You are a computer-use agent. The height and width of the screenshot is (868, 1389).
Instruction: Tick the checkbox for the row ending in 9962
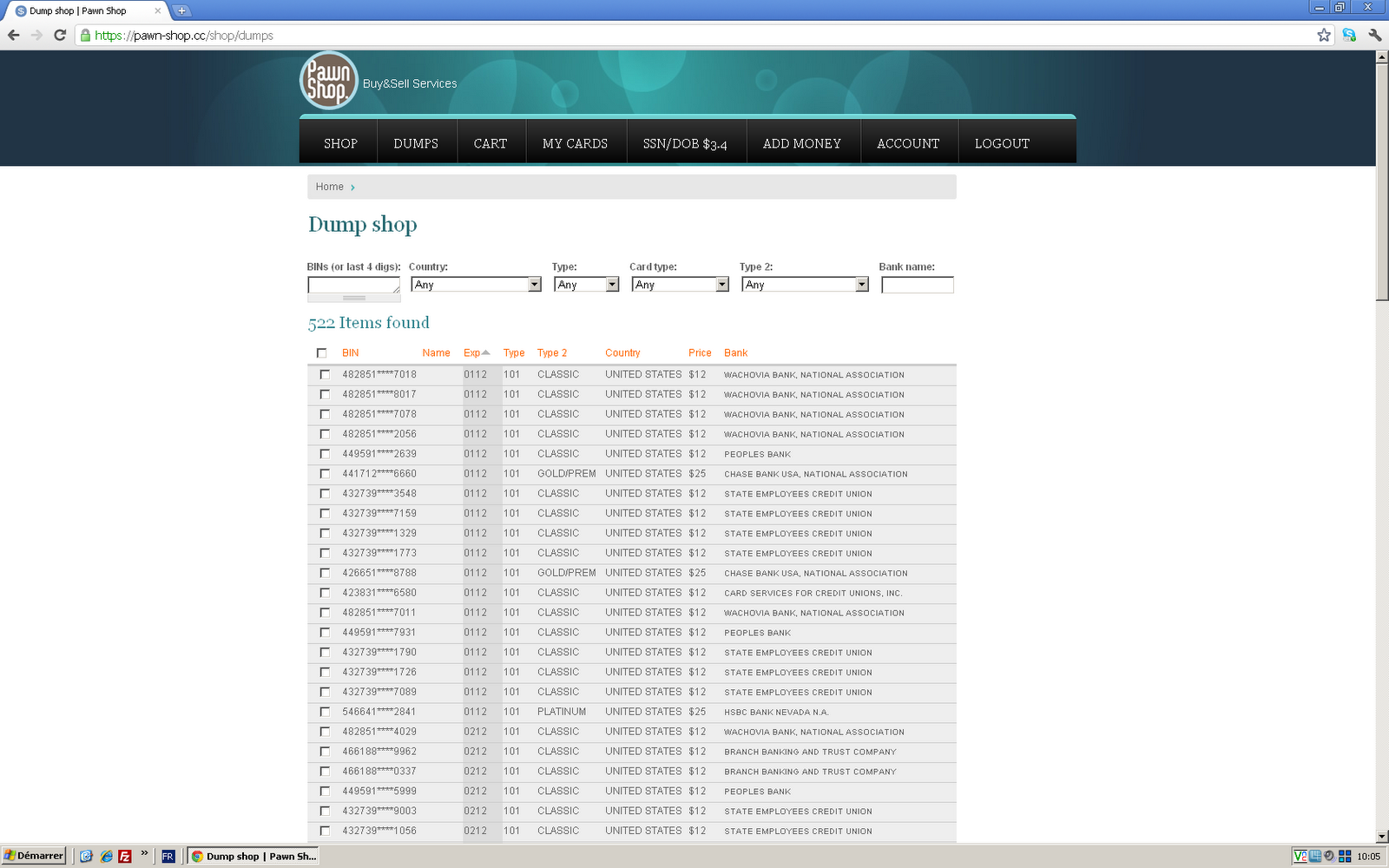[x=325, y=752]
